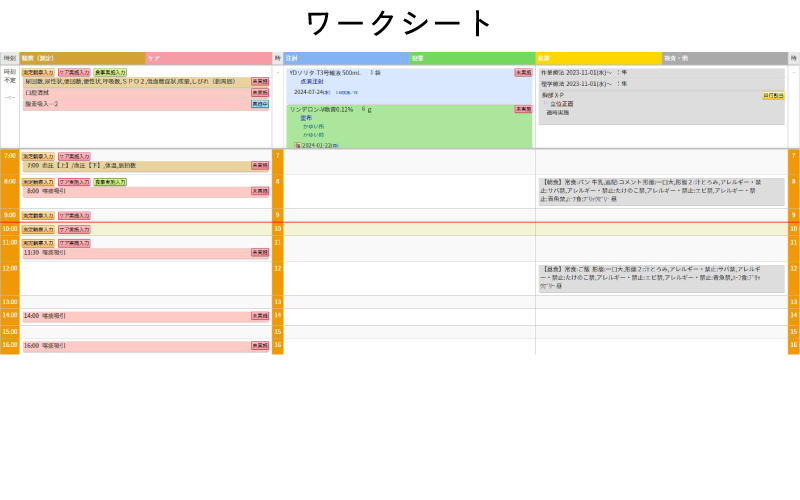Viewport: 800px width, 500px height.
Task: Click the 実施中 badge on 酸素吸入 row
Action: (259, 104)
